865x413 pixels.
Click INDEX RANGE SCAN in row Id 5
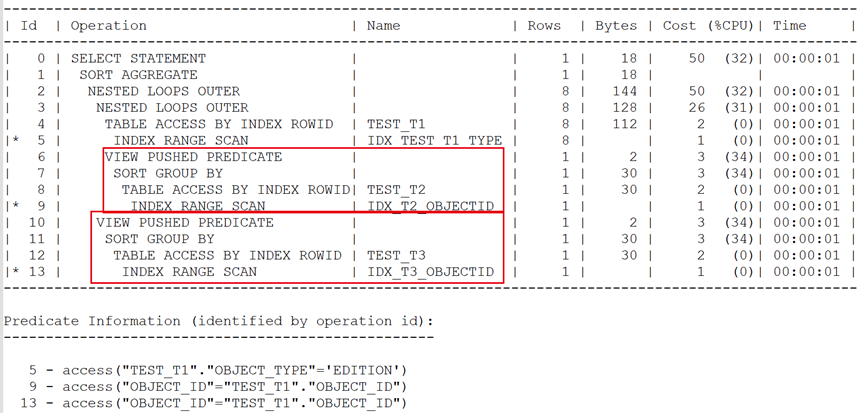[181, 141]
